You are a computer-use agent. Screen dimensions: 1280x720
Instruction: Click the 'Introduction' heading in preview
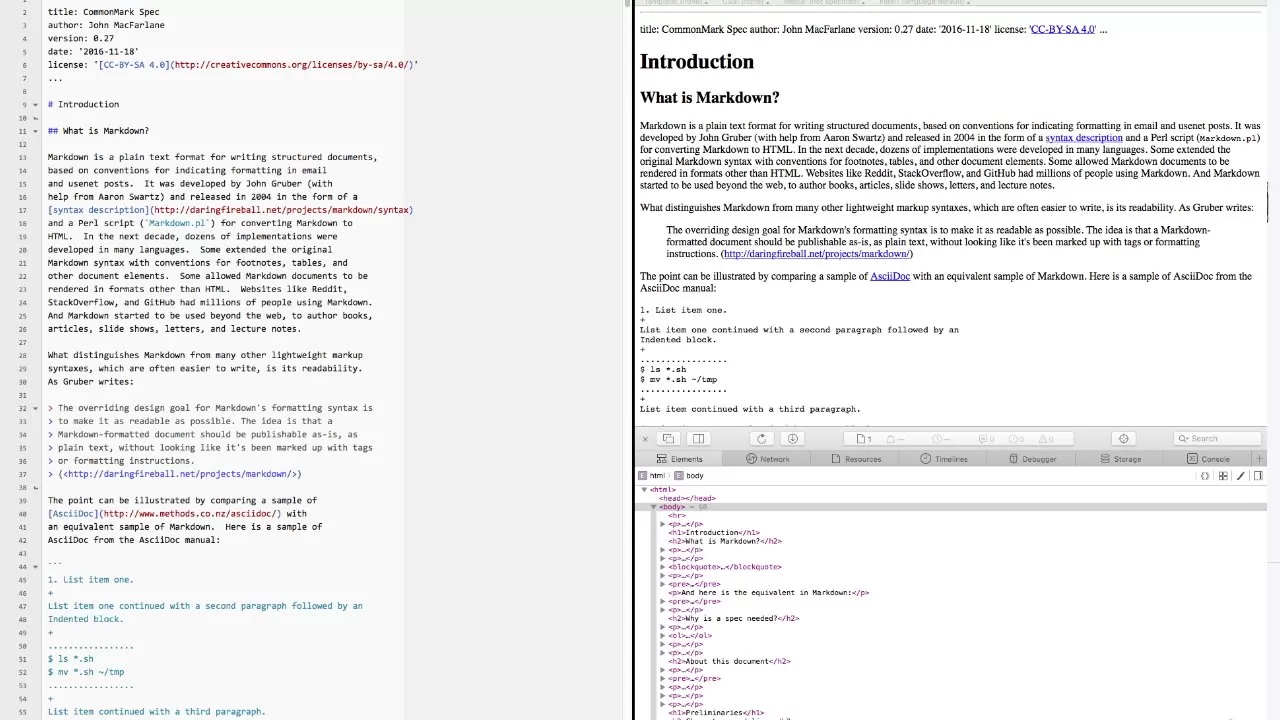[697, 61]
